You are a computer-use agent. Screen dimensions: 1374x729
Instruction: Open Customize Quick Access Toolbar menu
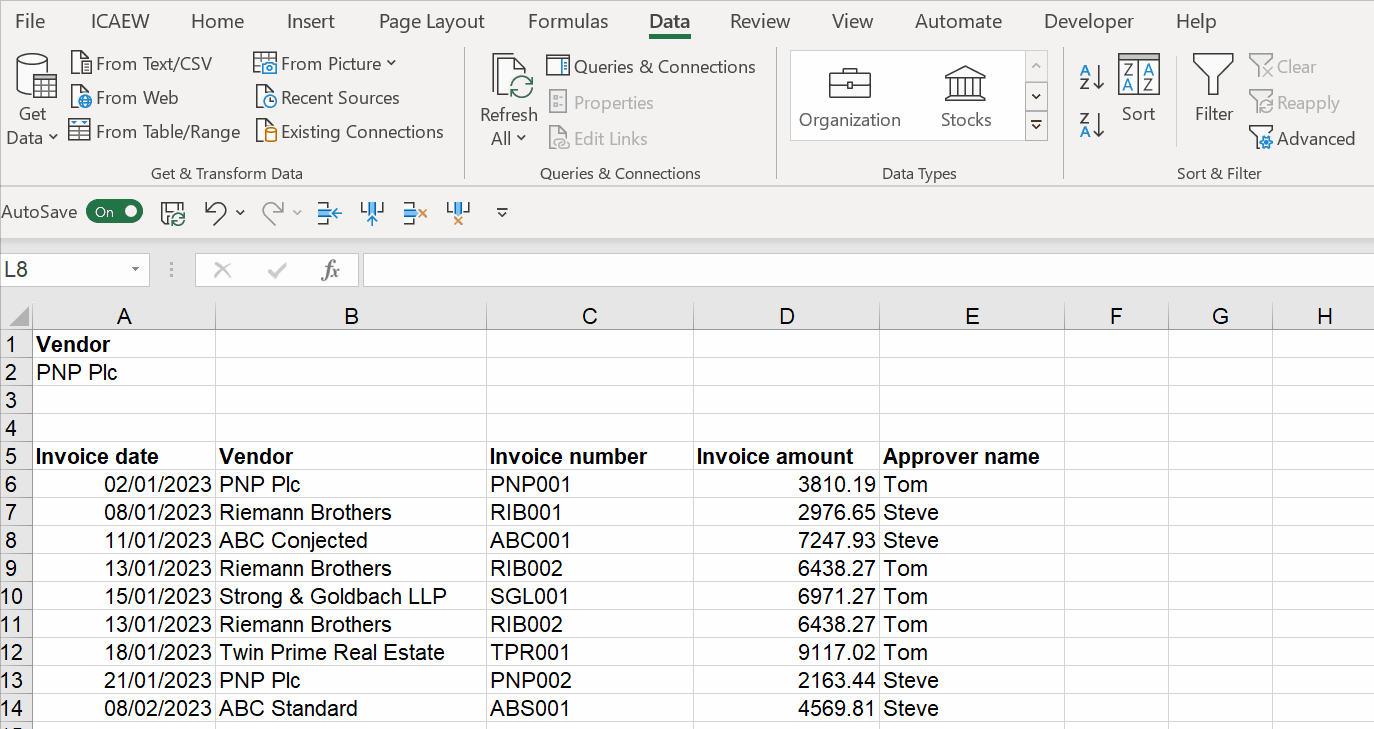(502, 212)
